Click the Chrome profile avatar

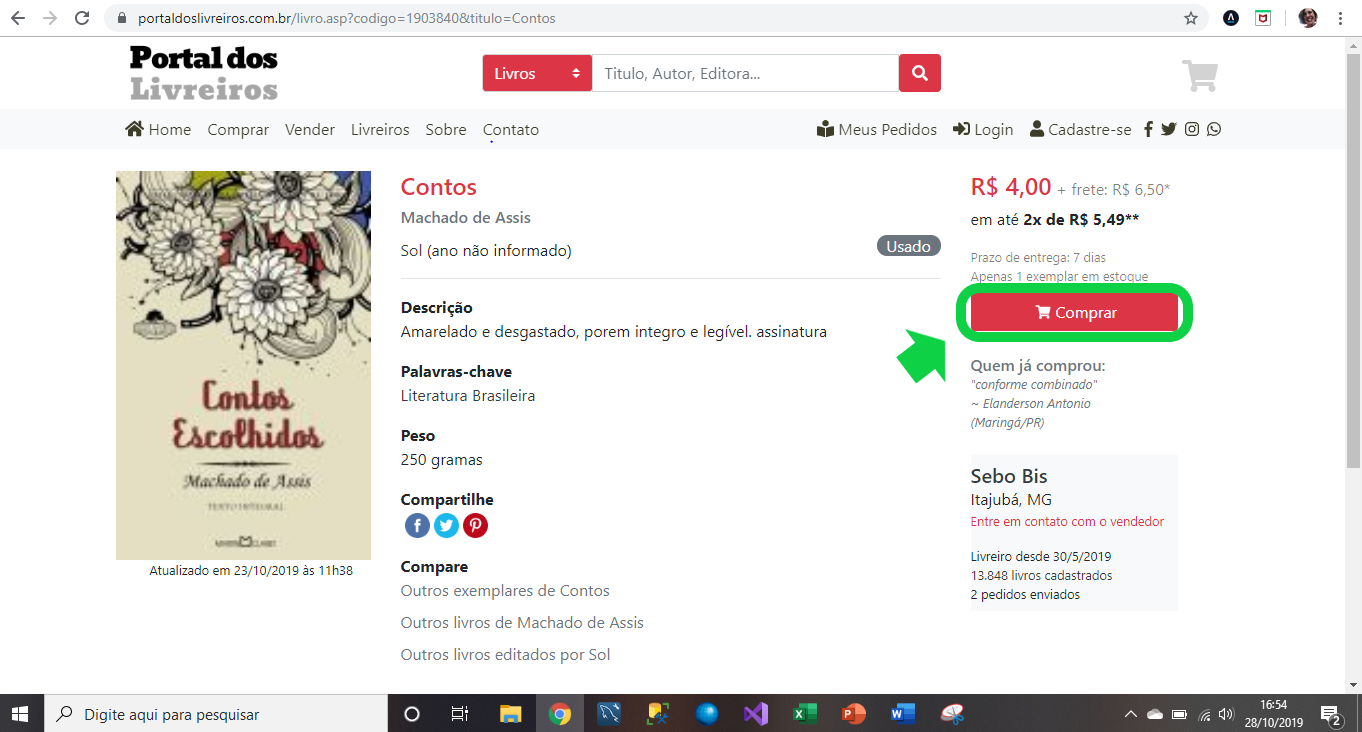pos(1308,18)
